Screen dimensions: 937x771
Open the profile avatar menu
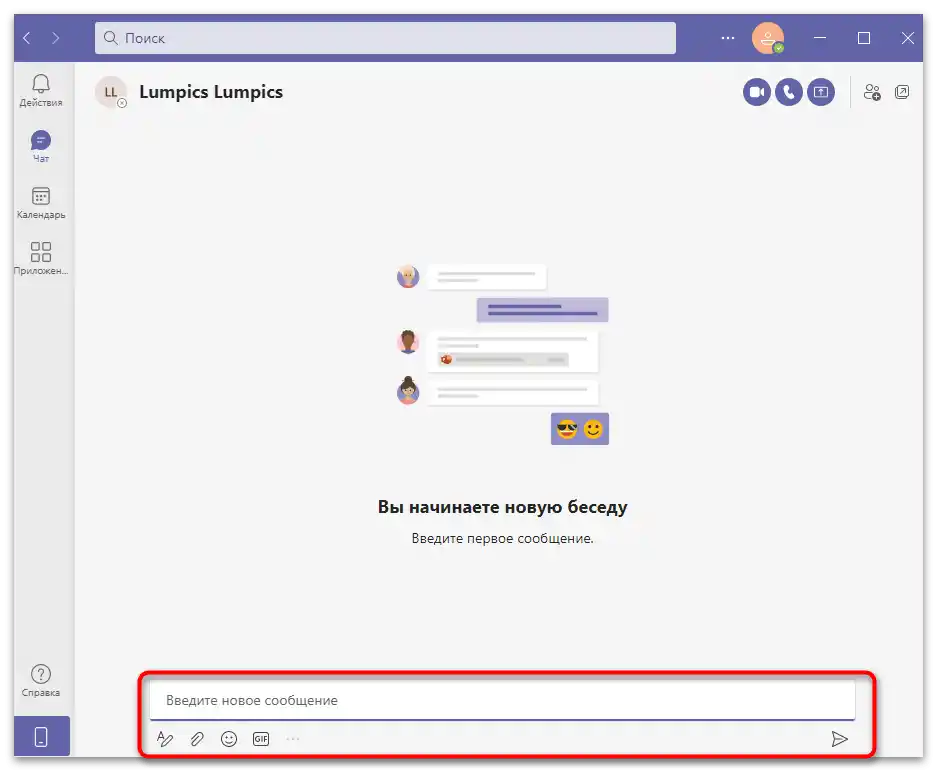click(x=768, y=38)
